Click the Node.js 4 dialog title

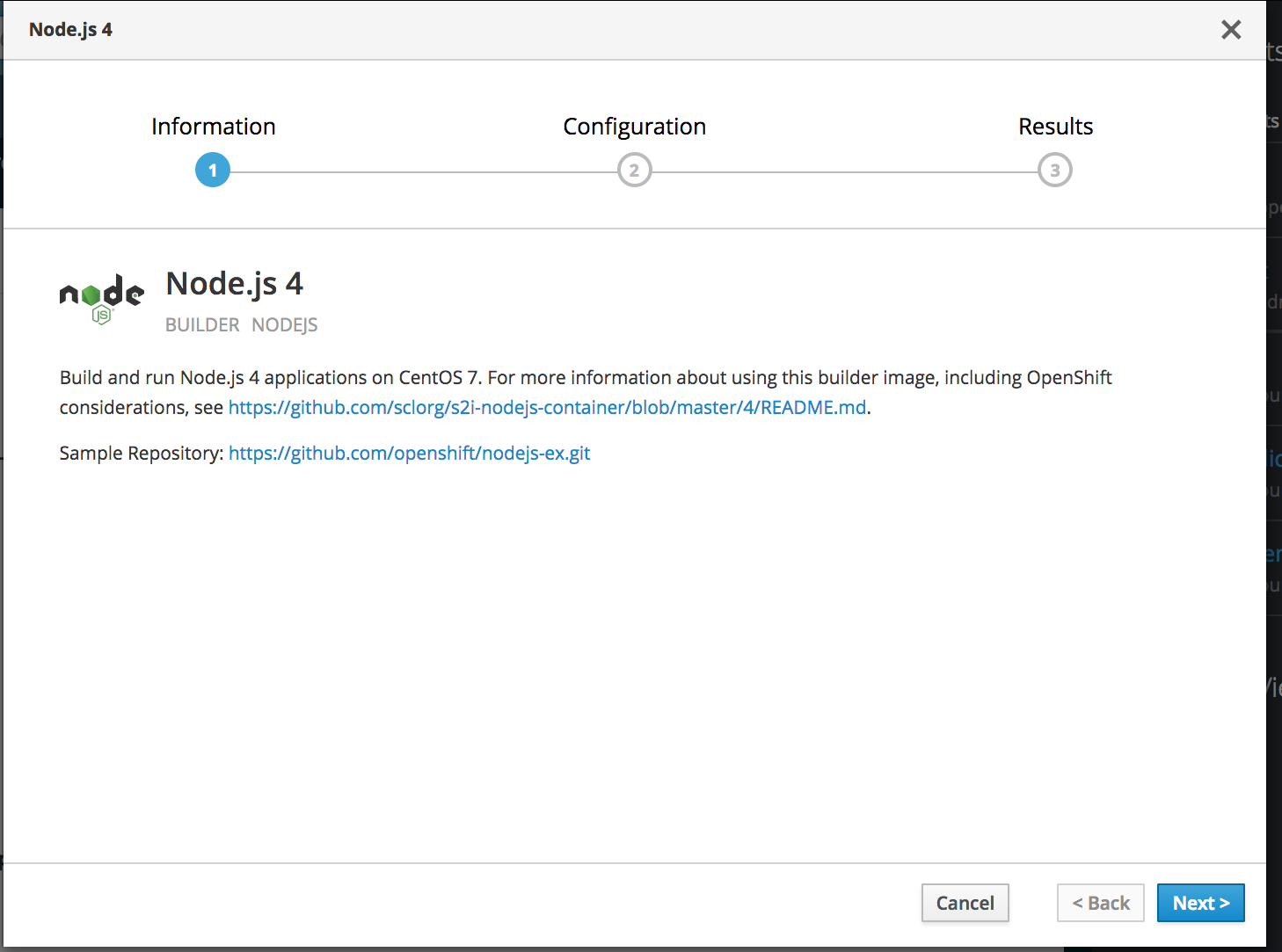tap(70, 30)
